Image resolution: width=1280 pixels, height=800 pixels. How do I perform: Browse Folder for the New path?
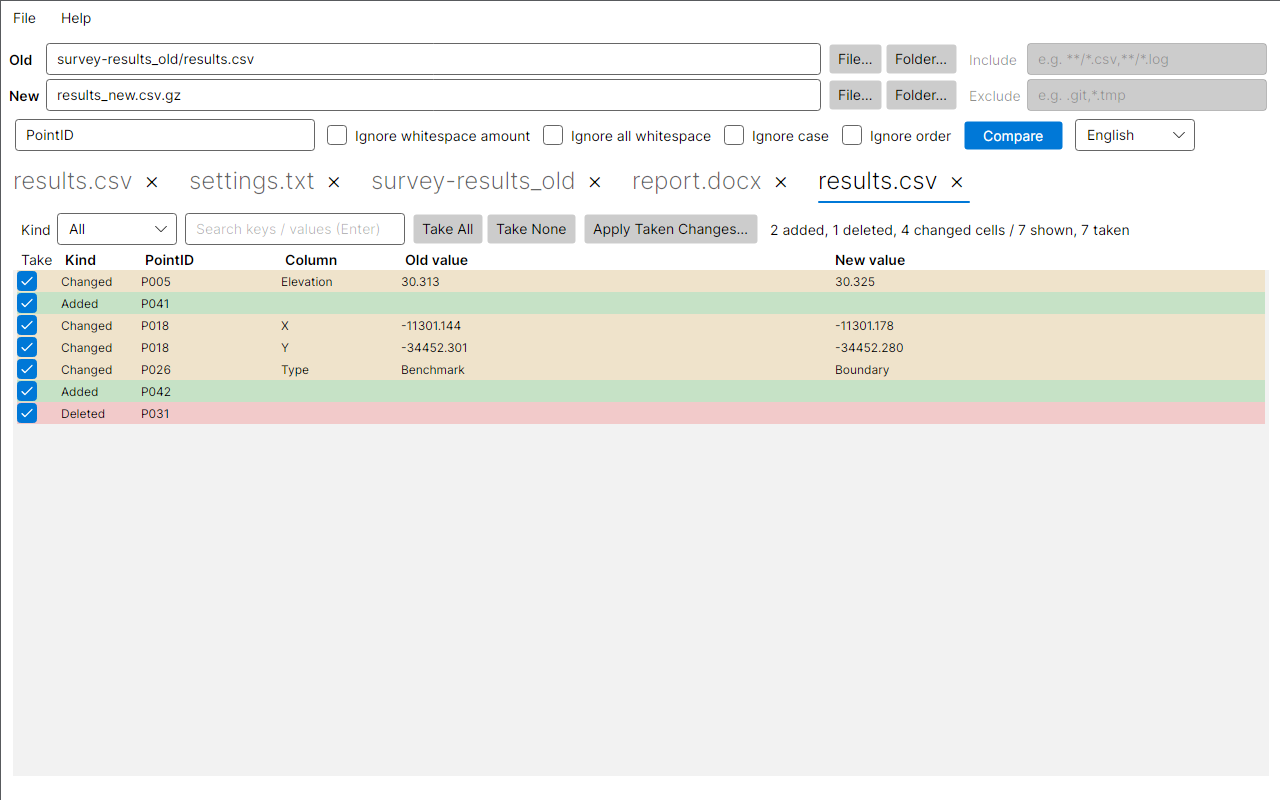pos(921,95)
